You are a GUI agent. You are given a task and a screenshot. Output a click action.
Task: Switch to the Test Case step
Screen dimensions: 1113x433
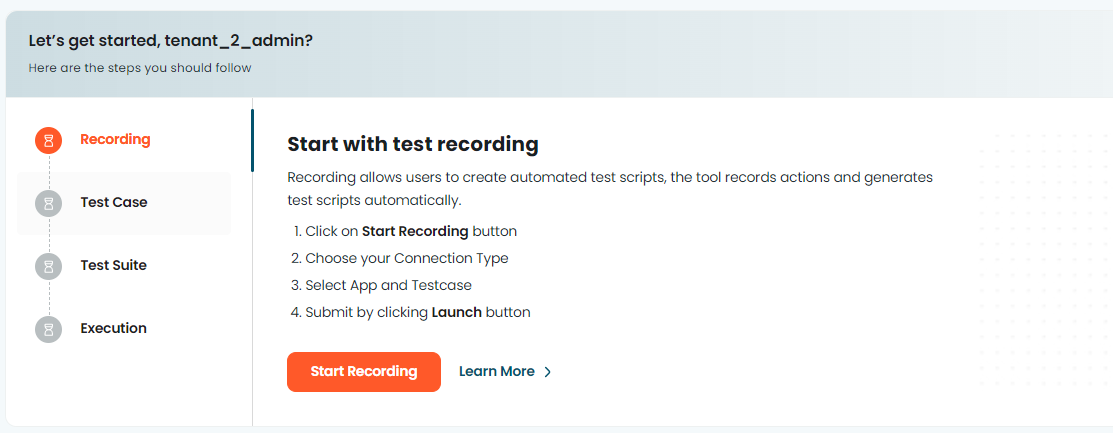(114, 202)
